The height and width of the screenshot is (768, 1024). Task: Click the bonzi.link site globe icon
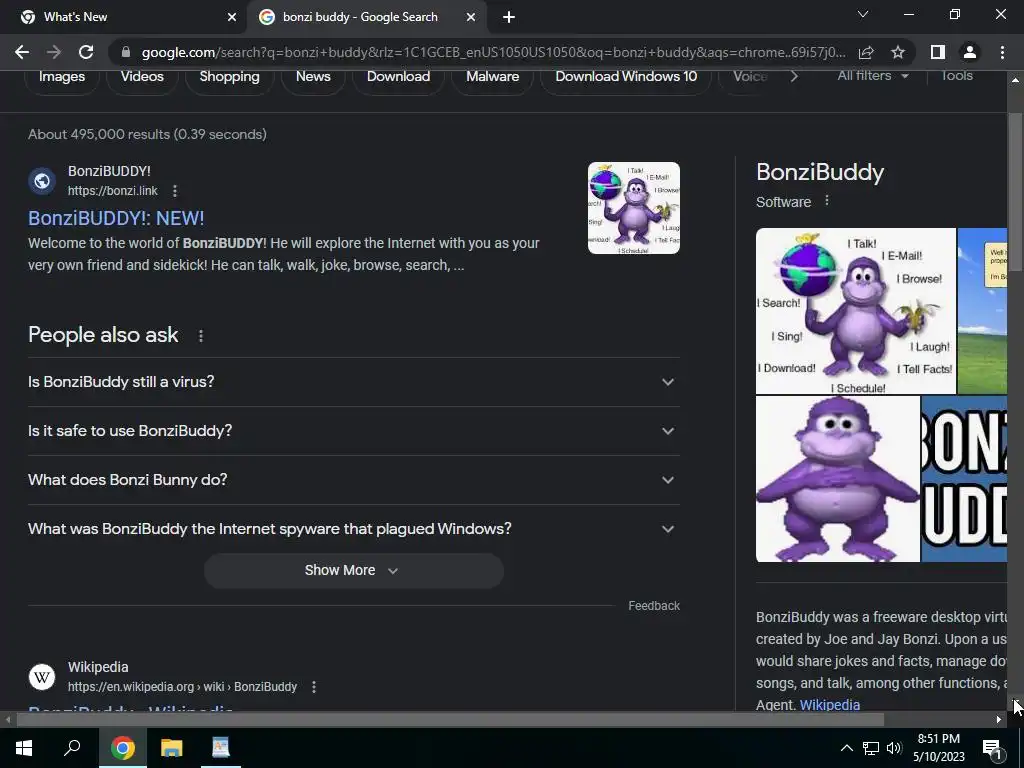[42, 181]
